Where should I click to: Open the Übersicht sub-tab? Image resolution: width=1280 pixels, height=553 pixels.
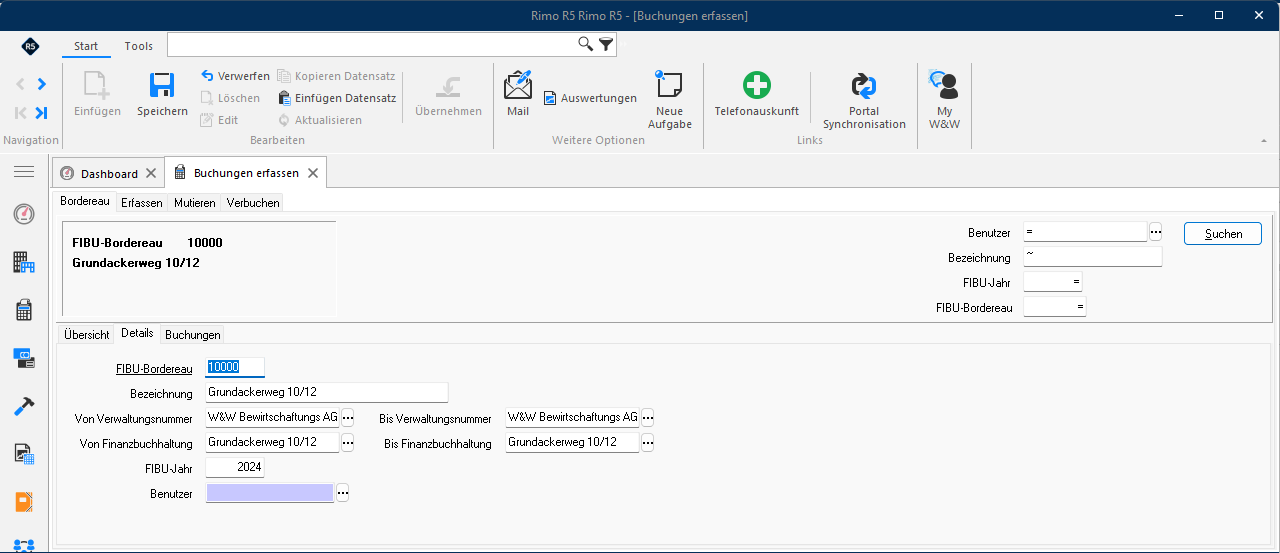click(87, 335)
